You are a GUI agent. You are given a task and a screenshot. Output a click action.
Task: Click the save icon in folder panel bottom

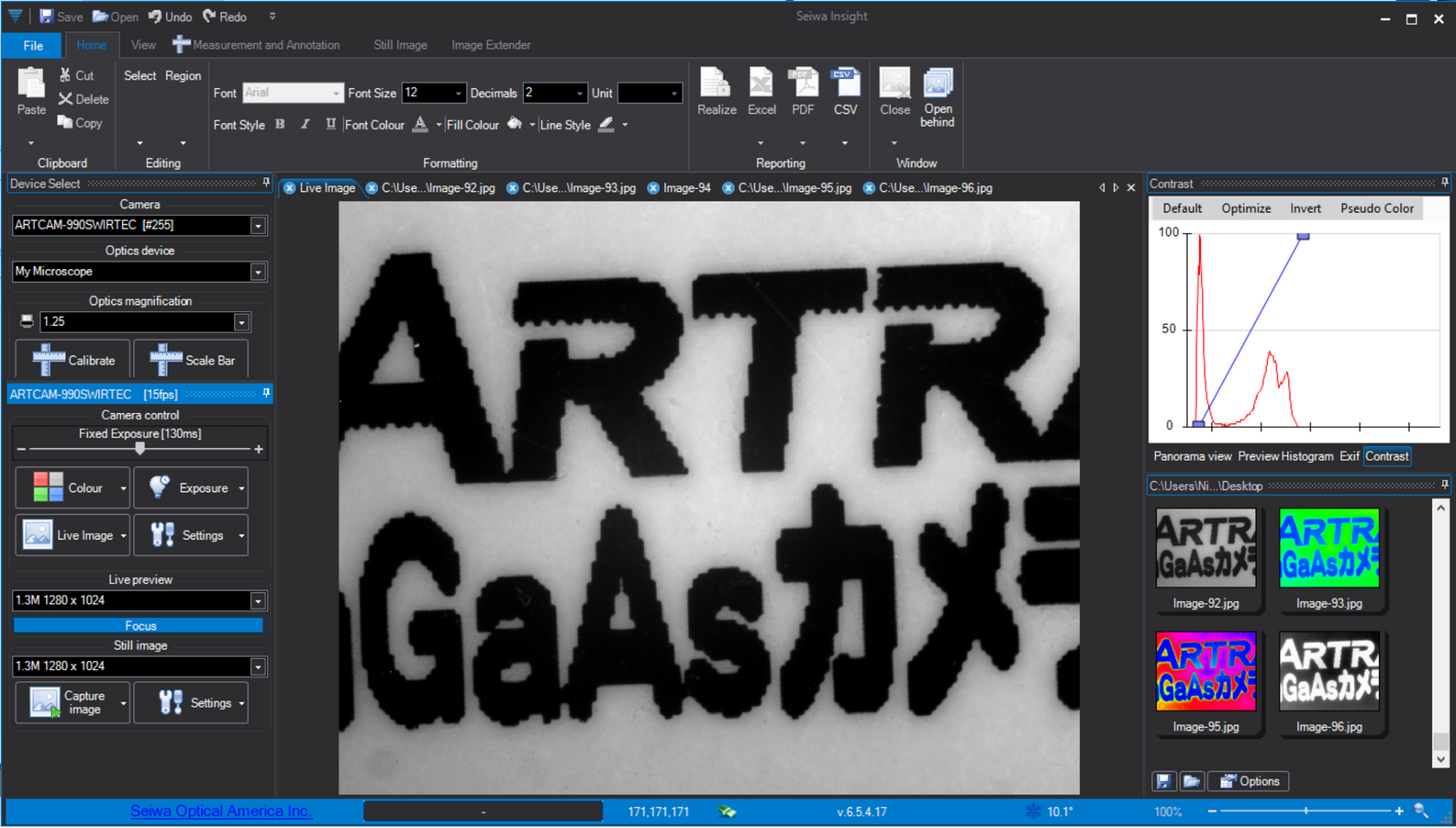click(x=1163, y=781)
